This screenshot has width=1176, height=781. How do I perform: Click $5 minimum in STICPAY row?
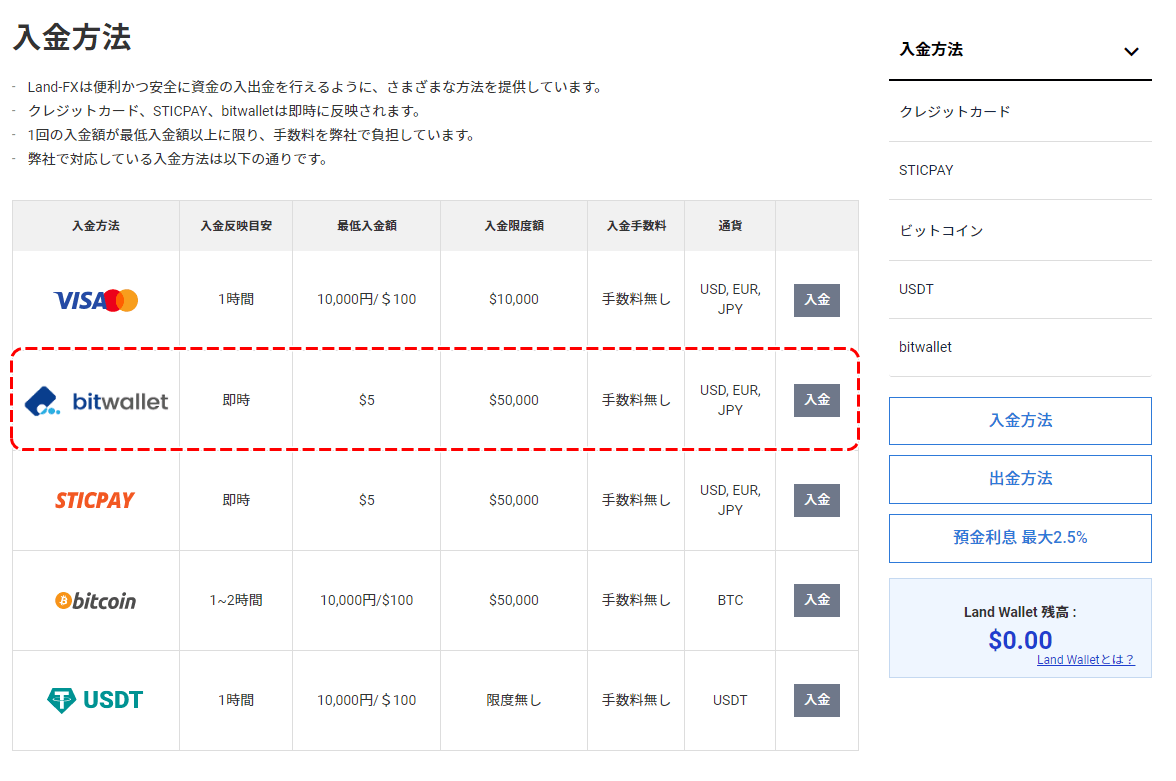point(367,500)
